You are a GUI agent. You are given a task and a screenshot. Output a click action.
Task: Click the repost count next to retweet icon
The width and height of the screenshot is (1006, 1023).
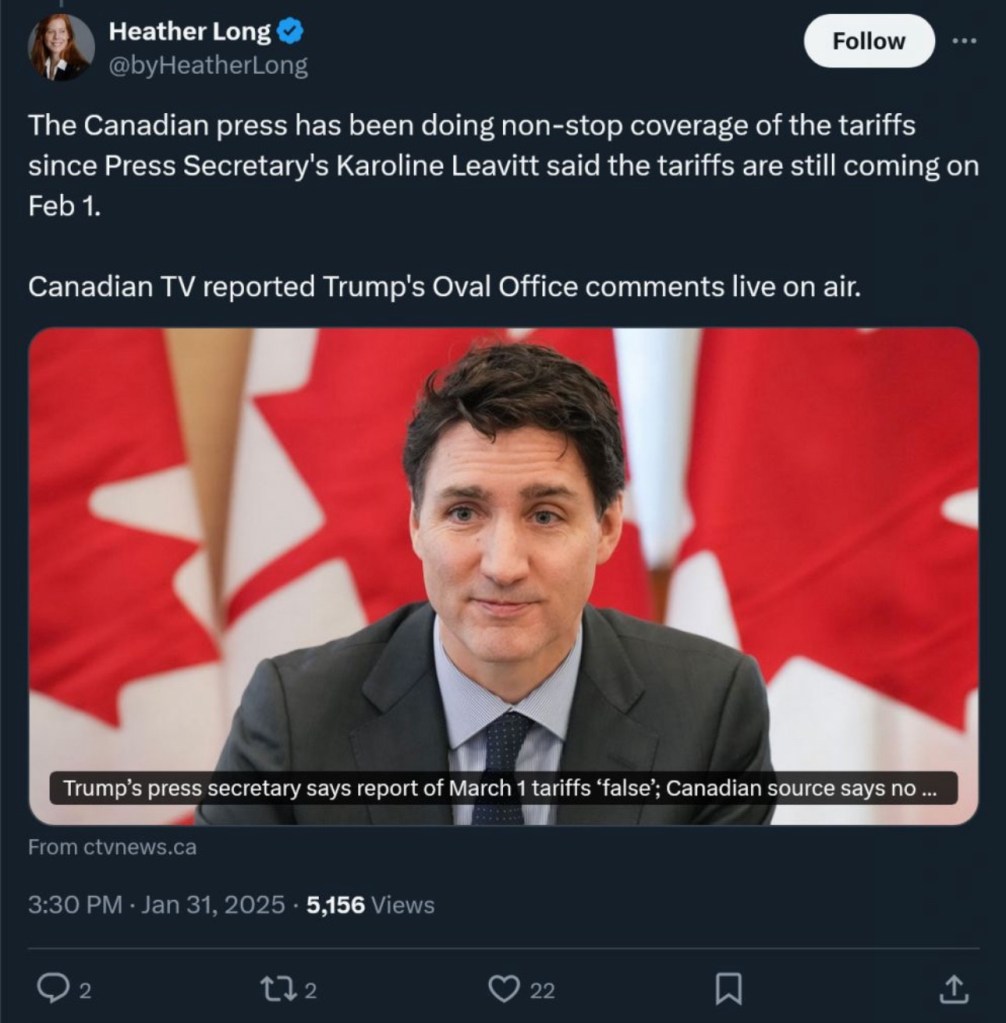coord(310,990)
